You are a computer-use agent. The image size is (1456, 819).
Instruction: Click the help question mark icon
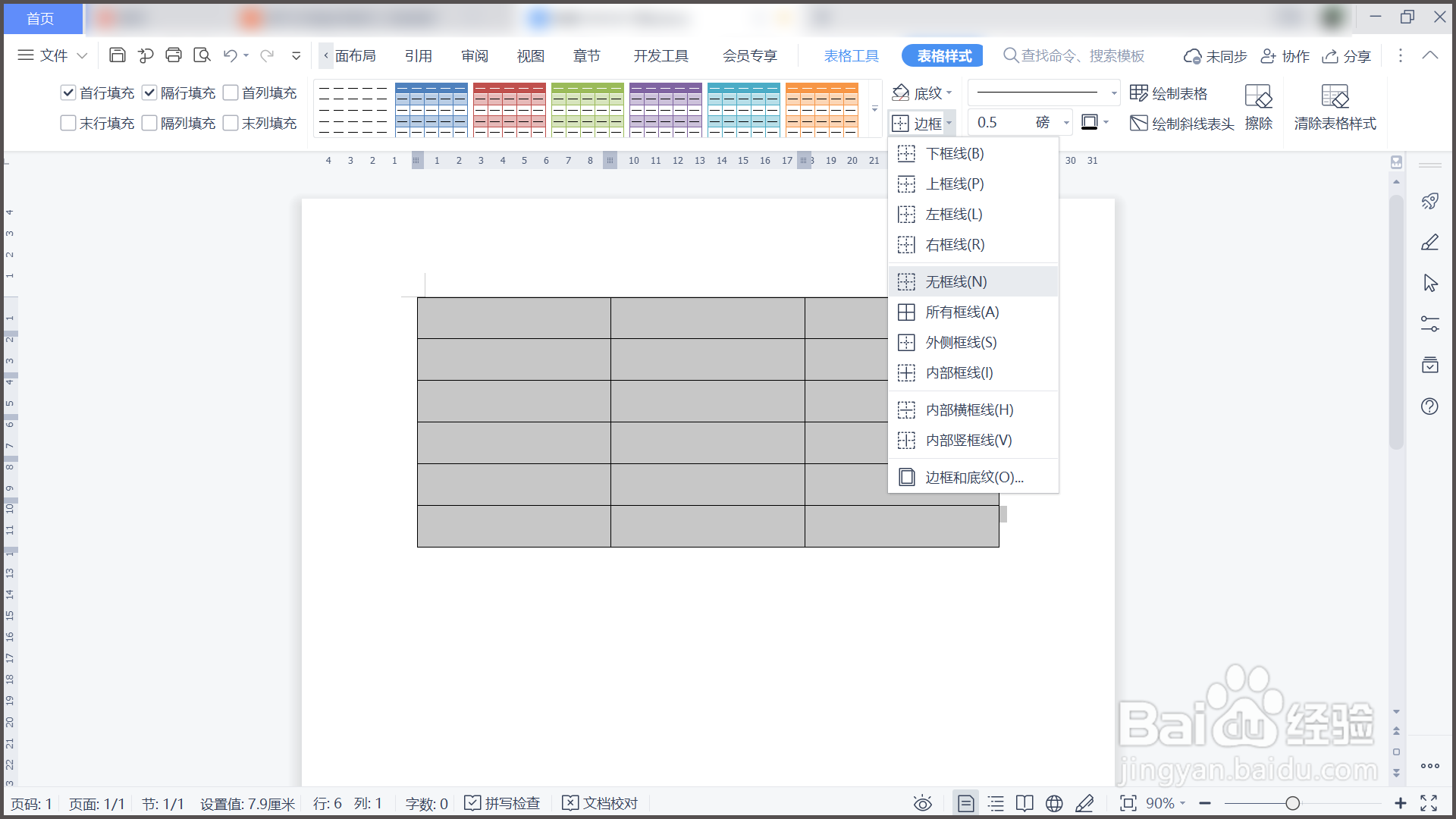[1429, 406]
